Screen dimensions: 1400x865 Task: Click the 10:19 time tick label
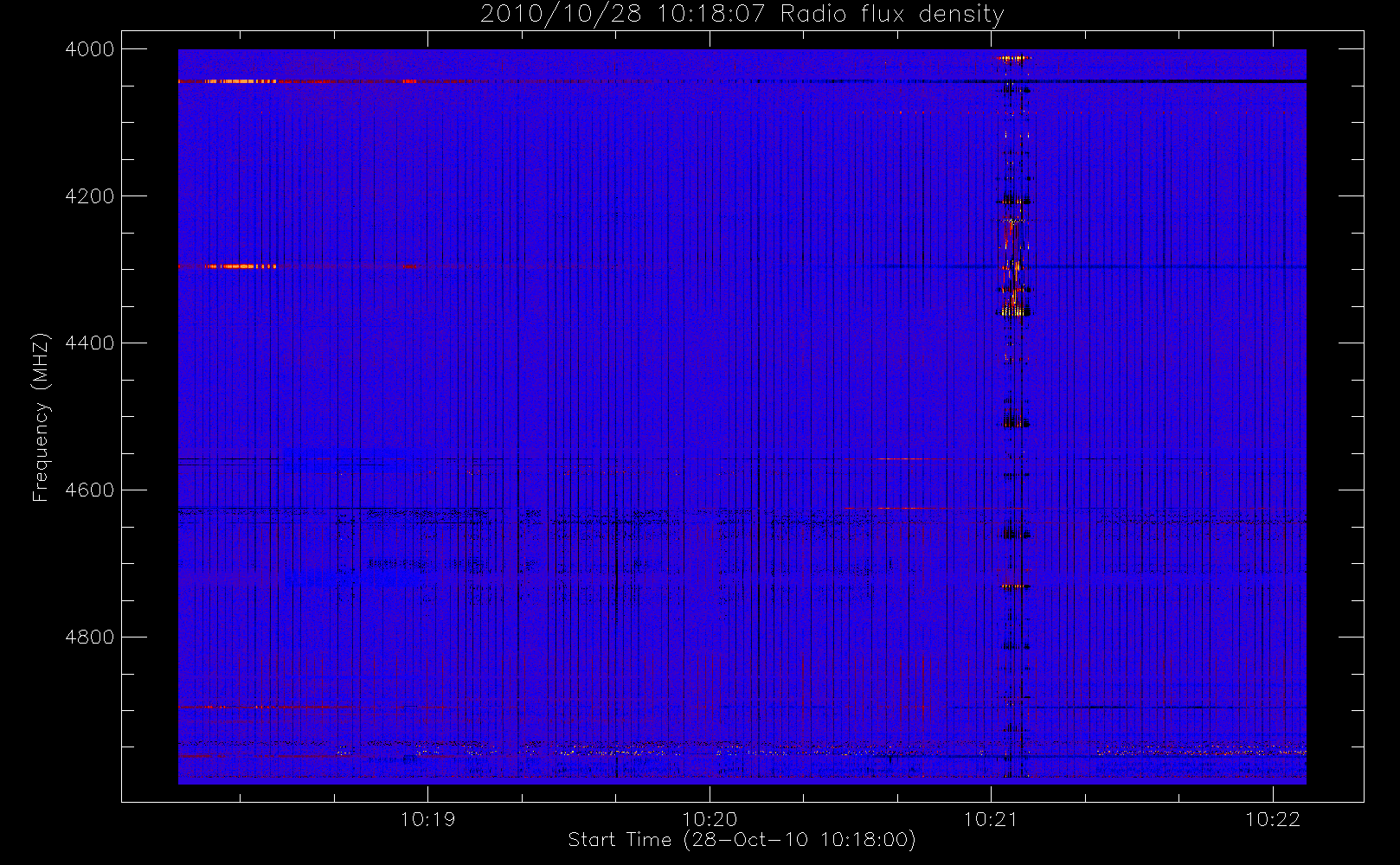(427, 819)
